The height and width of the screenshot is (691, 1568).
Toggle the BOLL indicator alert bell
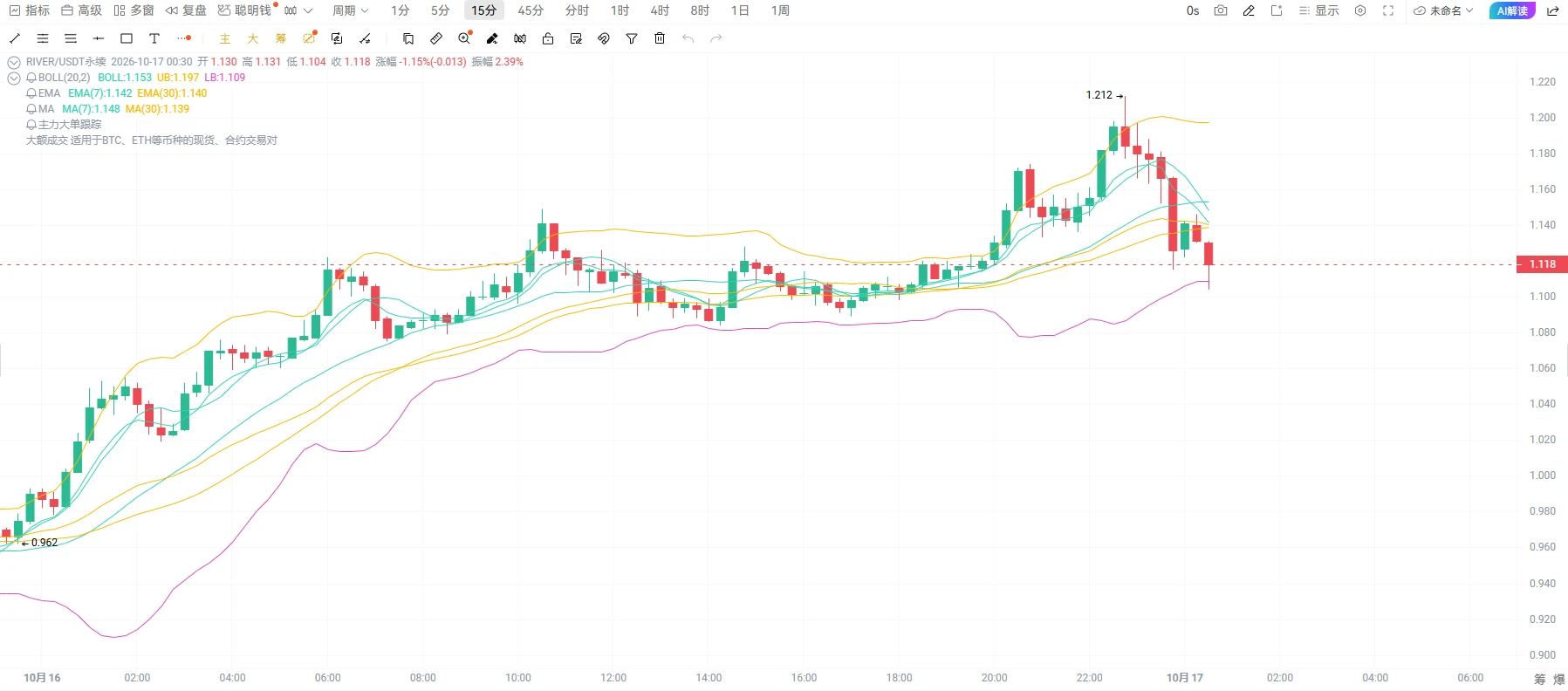31,78
